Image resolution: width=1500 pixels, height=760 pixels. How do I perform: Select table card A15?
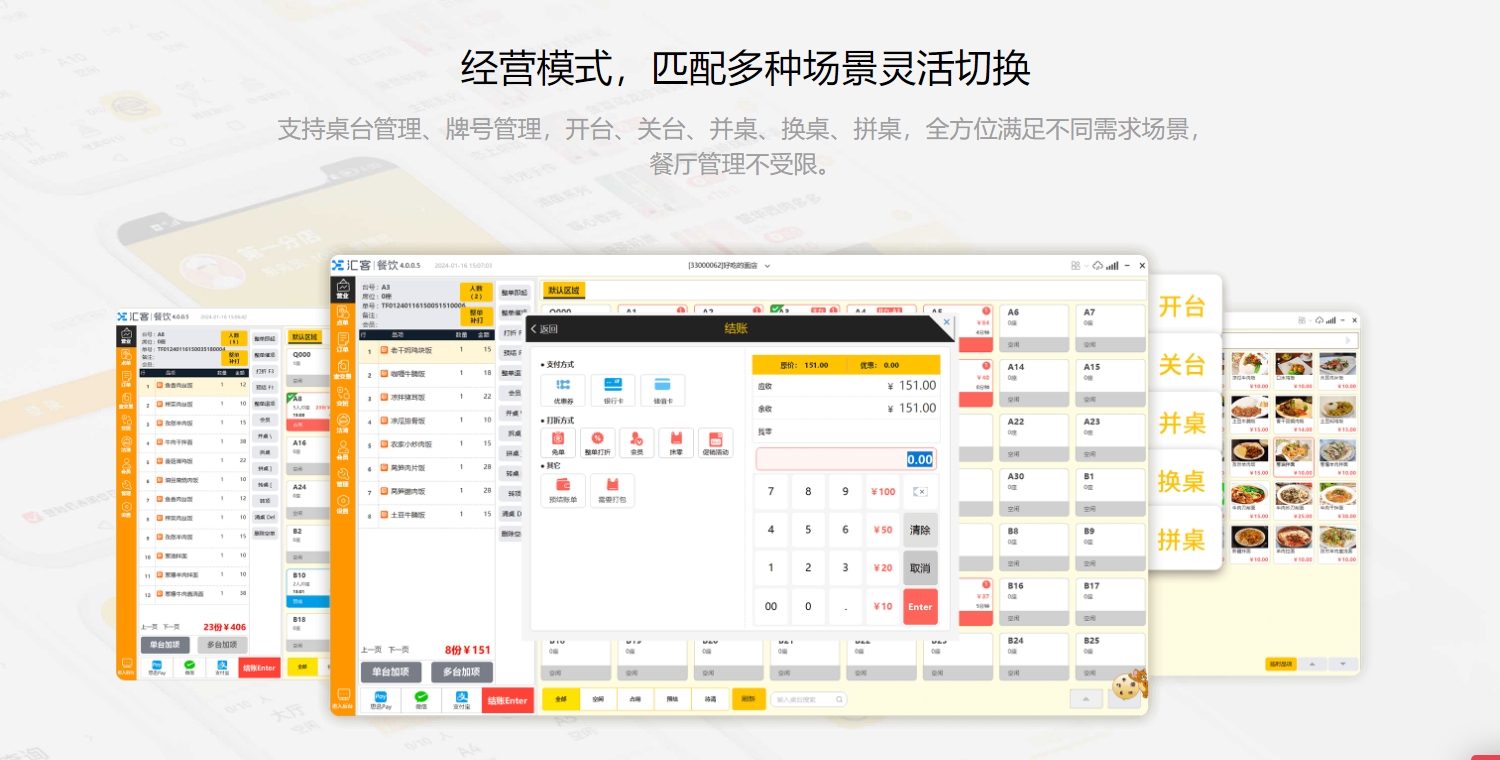pyautogui.click(x=1111, y=382)
